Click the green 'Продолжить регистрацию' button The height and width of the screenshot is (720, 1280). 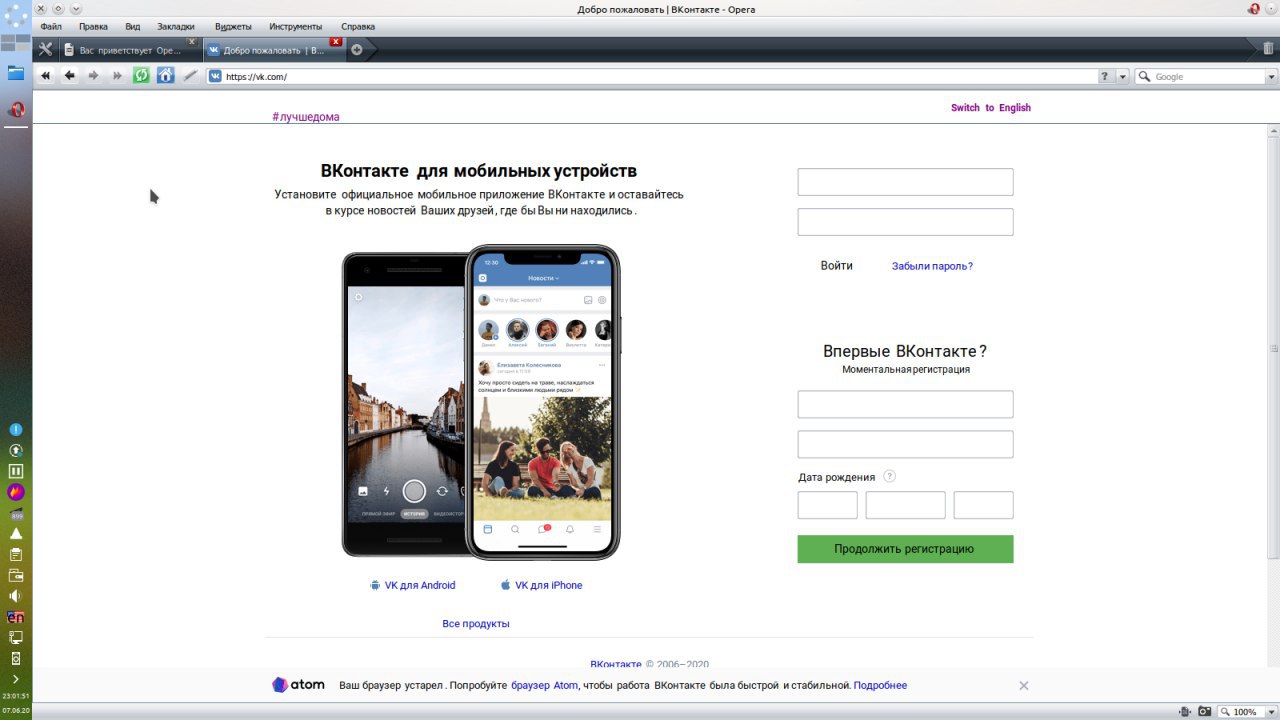(x=905, y=549)
